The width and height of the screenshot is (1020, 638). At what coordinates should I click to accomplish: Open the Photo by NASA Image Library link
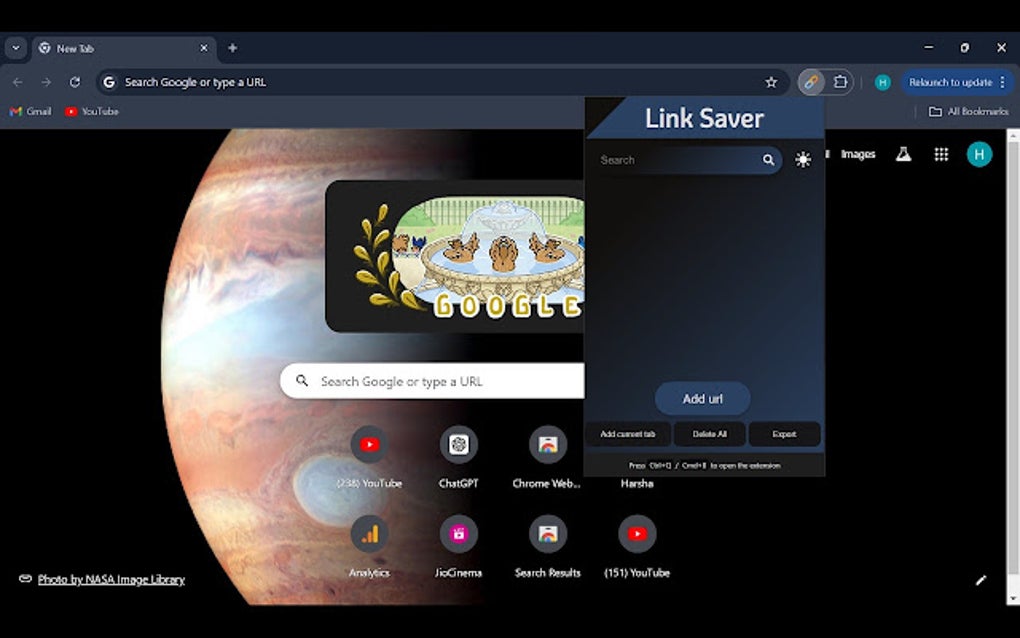point(110,579)
